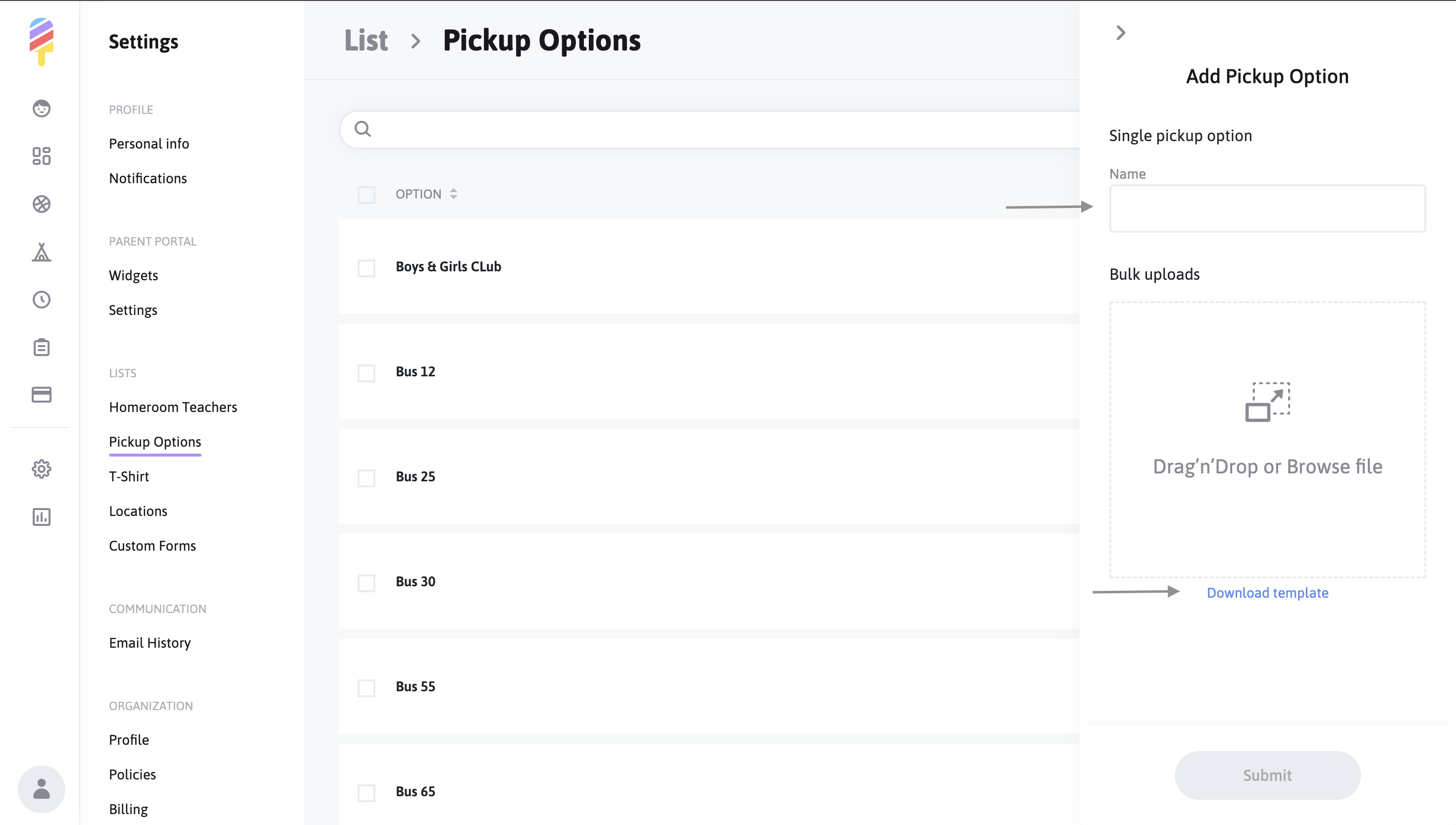Check the Boys & Girls CLub checkbox
1456x825 pixels.
pyautogui.click(x=366, y=268)
